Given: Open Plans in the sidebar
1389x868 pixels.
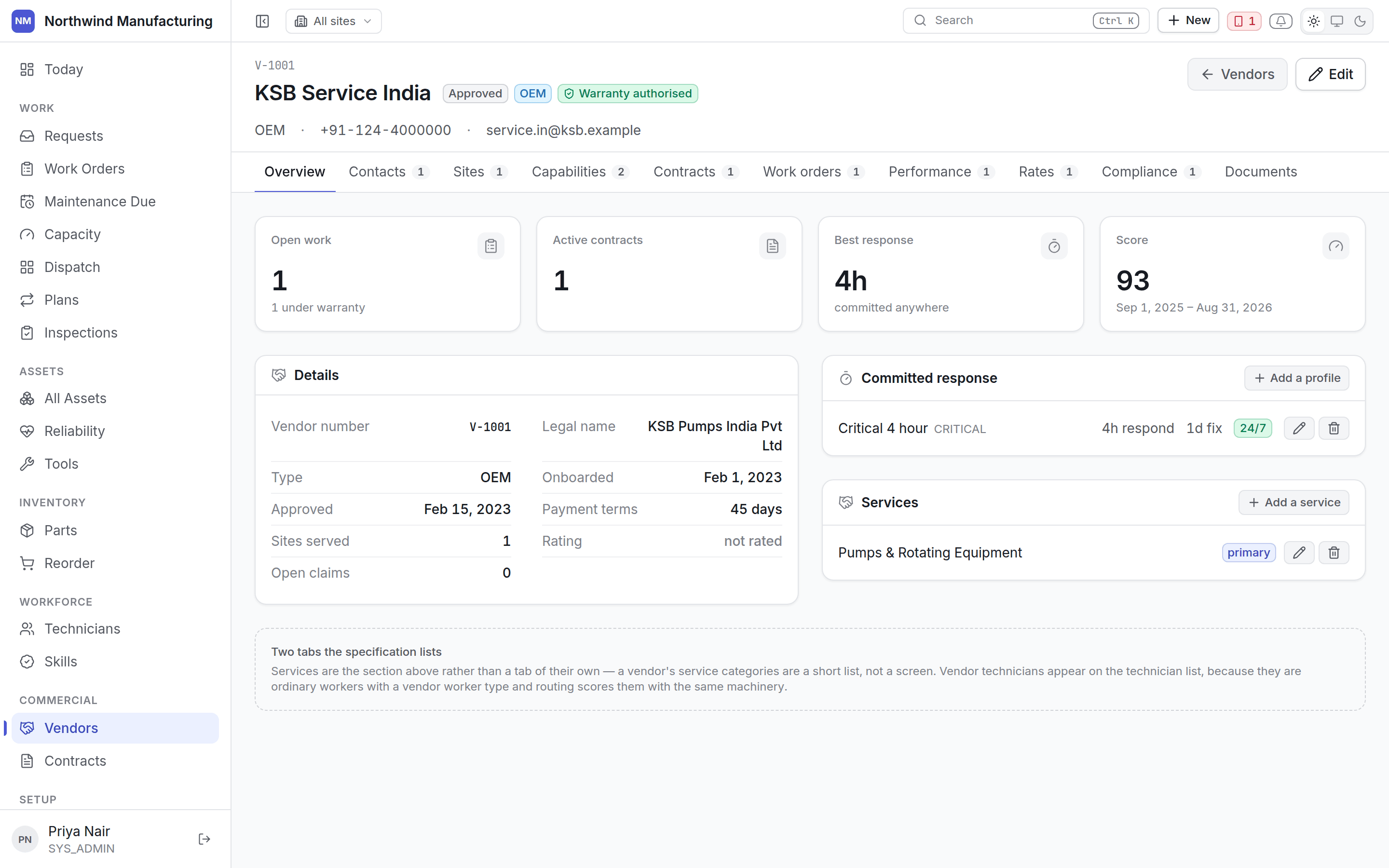Looking at the screenshot, I should pyautogui.click(x=115, y=299).
